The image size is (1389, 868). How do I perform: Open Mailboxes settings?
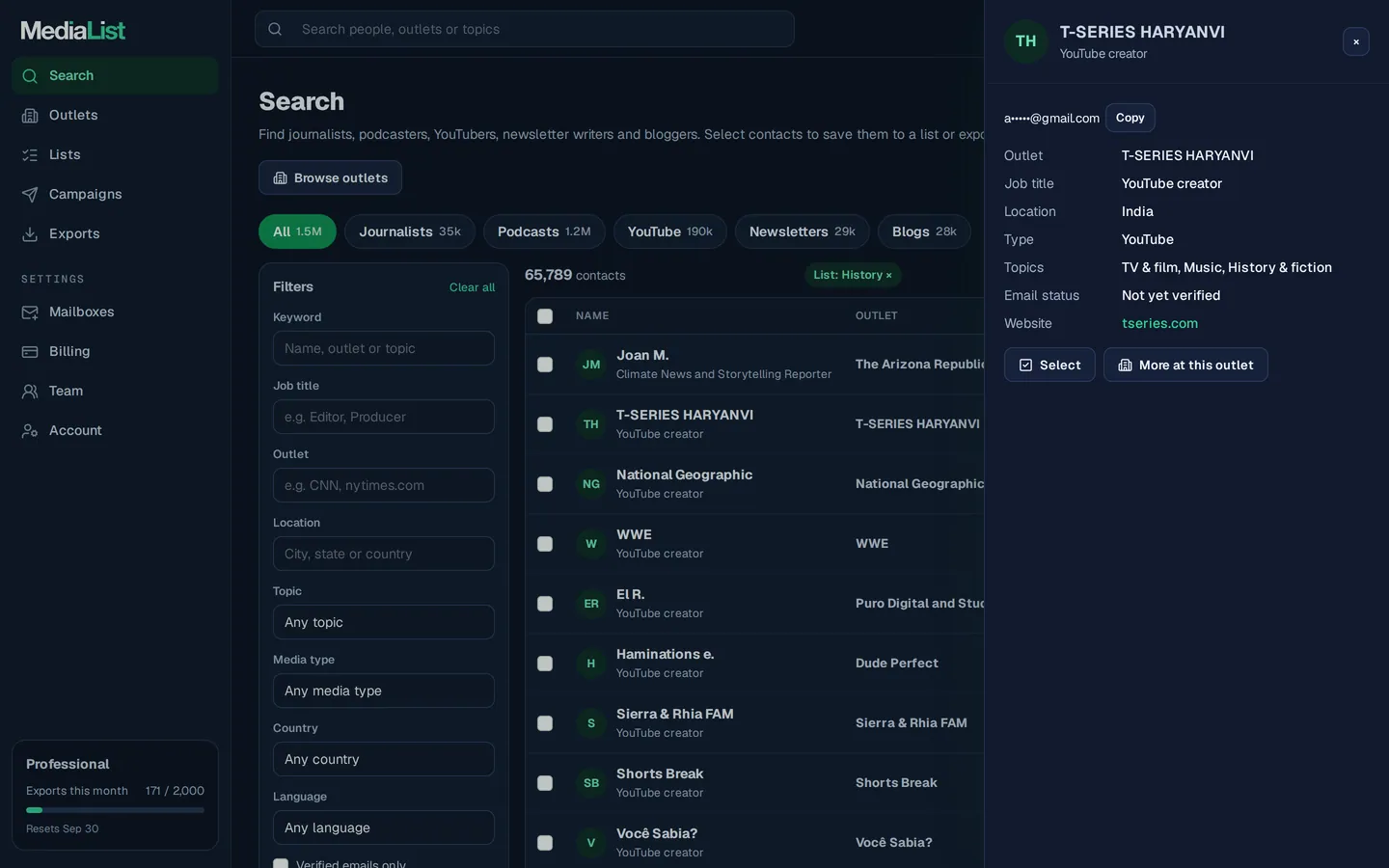pyautogui.click(x=115, y=312)
